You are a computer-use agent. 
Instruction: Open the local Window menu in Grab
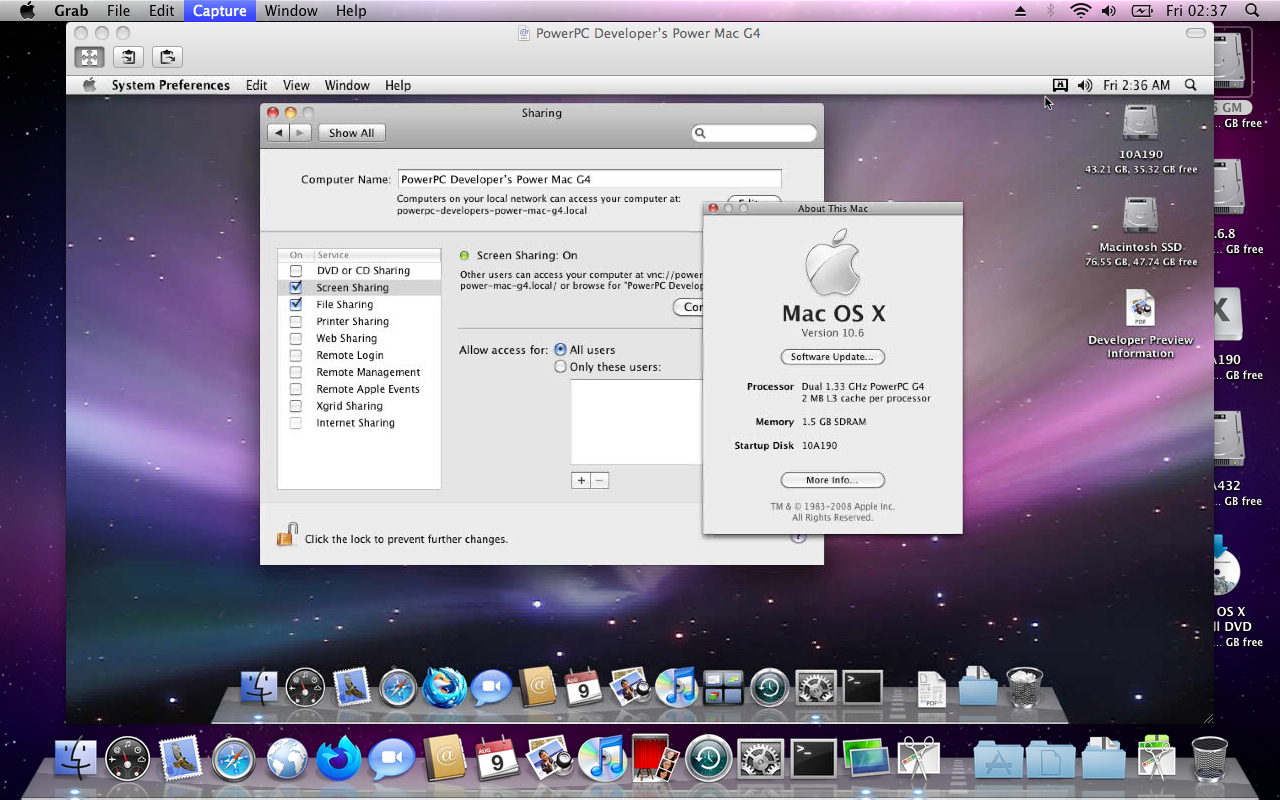click(x=291, y=11)
